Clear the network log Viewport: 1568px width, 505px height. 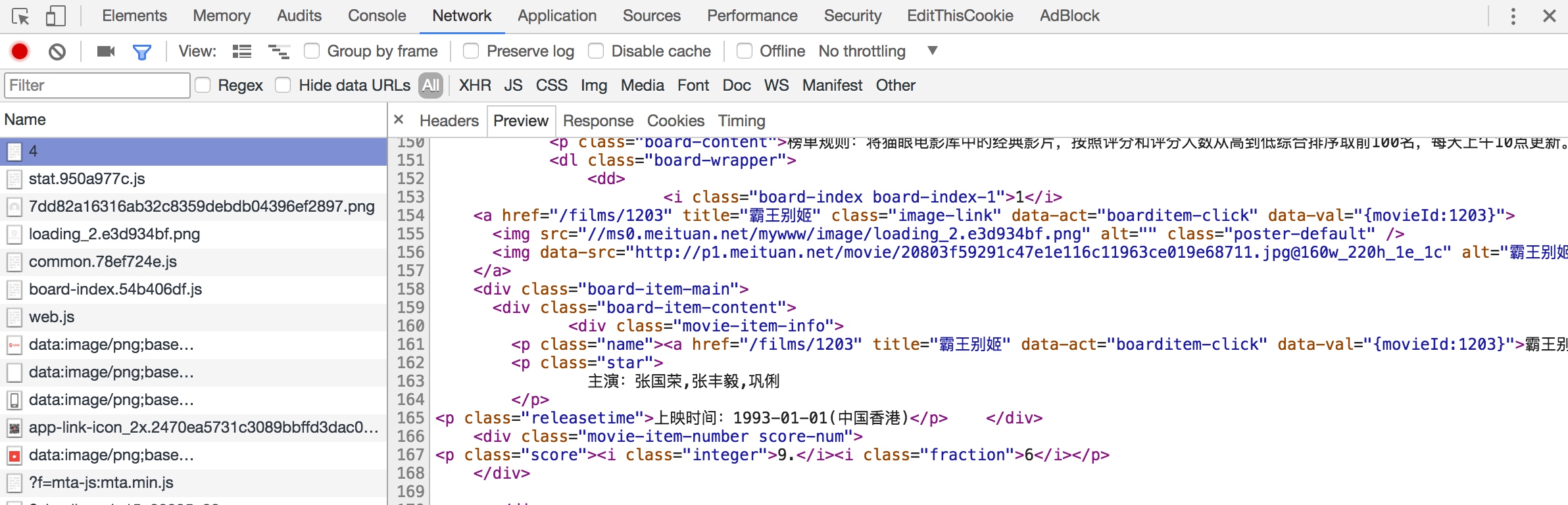[x=57, y=51]
